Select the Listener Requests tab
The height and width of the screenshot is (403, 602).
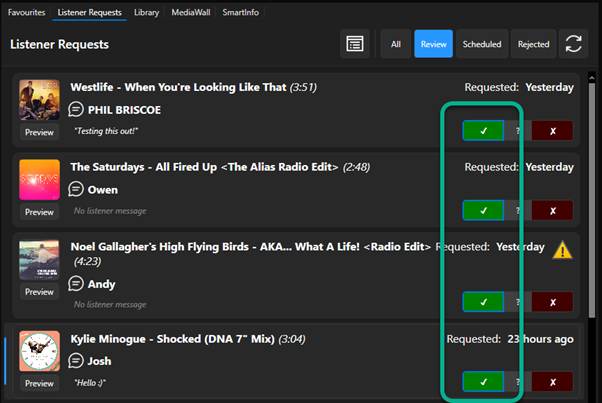click(x=89, y=12)
